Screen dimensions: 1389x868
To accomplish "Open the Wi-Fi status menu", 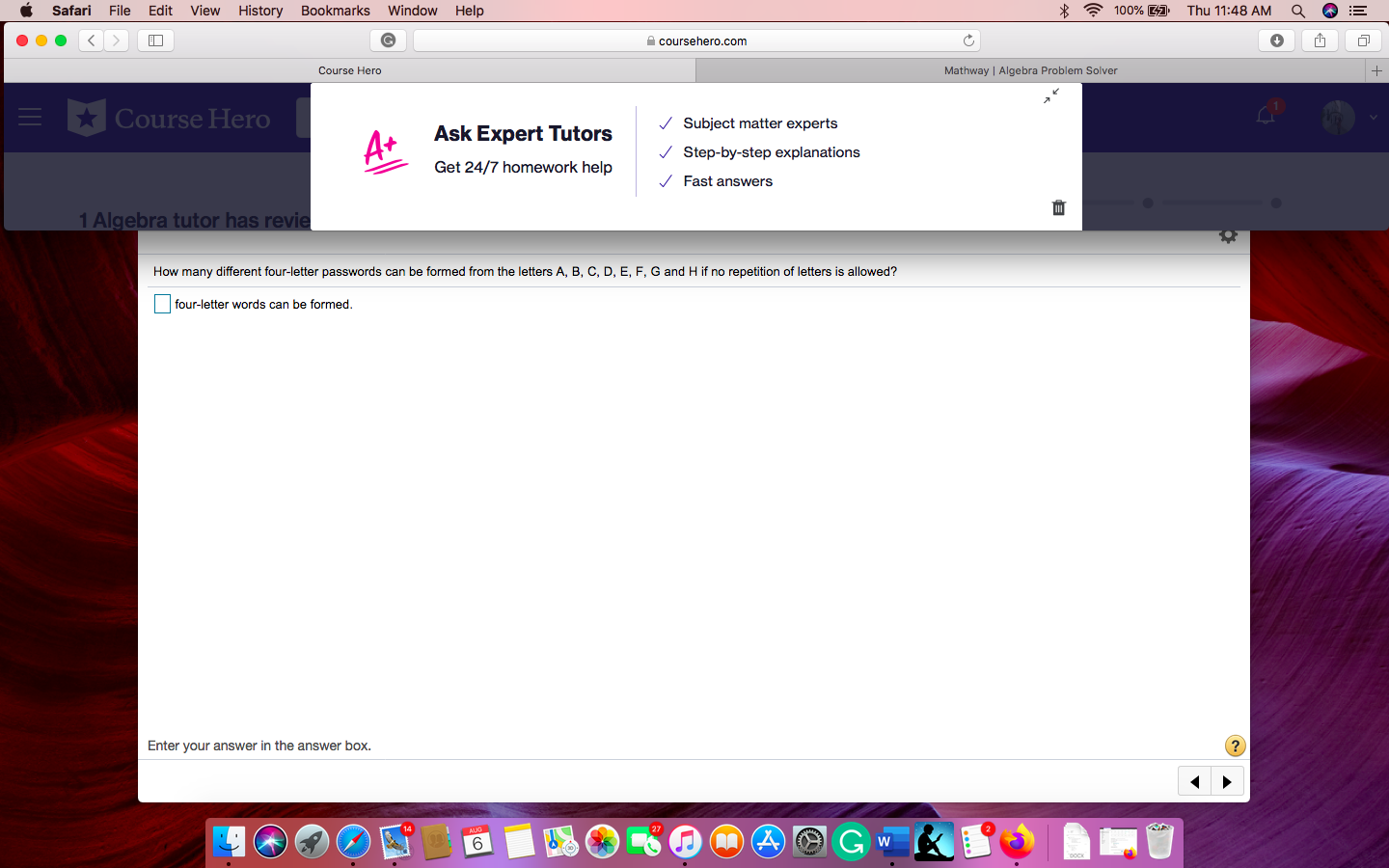I will coord(1093,11).
